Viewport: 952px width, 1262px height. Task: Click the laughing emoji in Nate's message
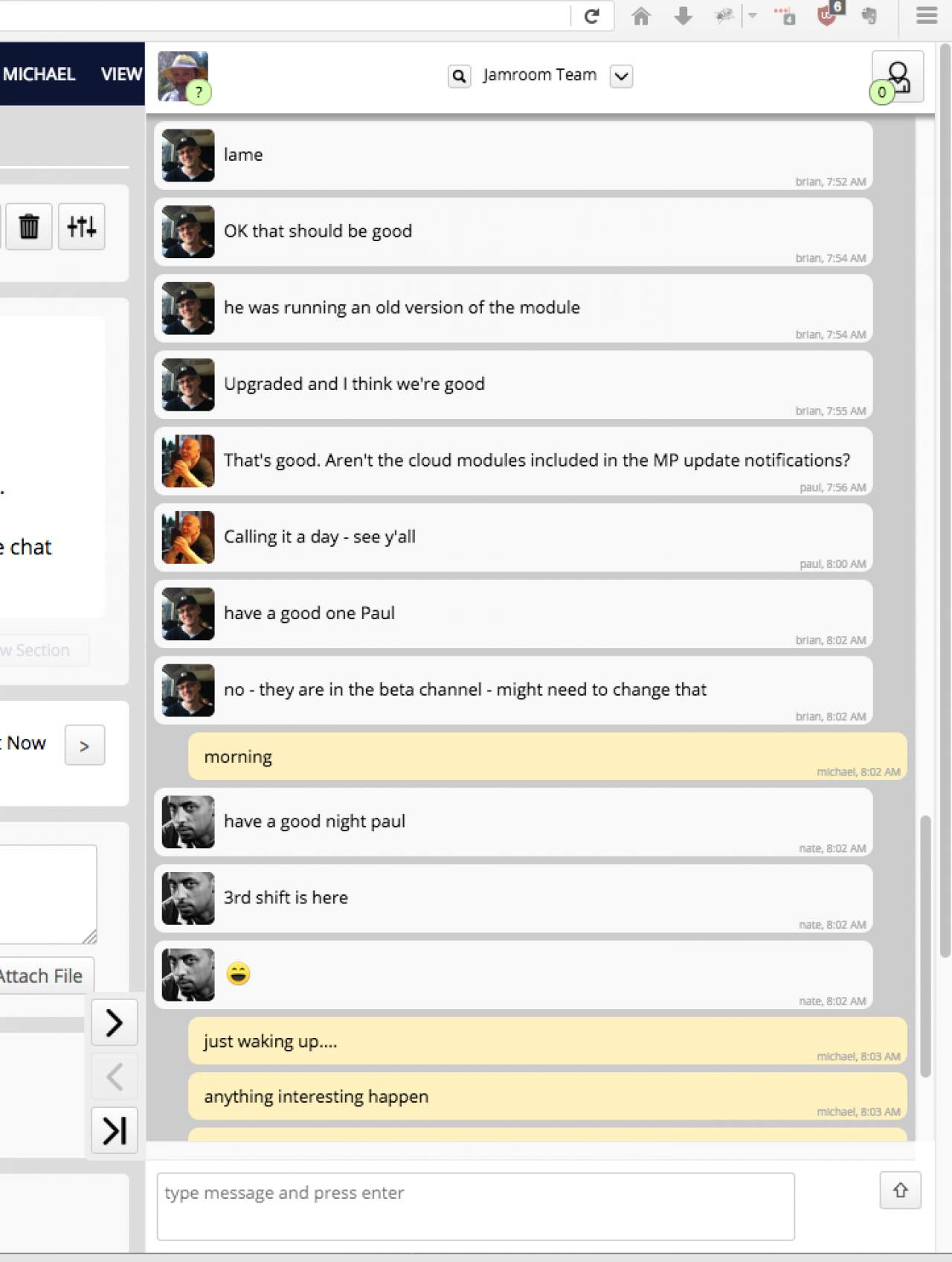pos(238,973)
